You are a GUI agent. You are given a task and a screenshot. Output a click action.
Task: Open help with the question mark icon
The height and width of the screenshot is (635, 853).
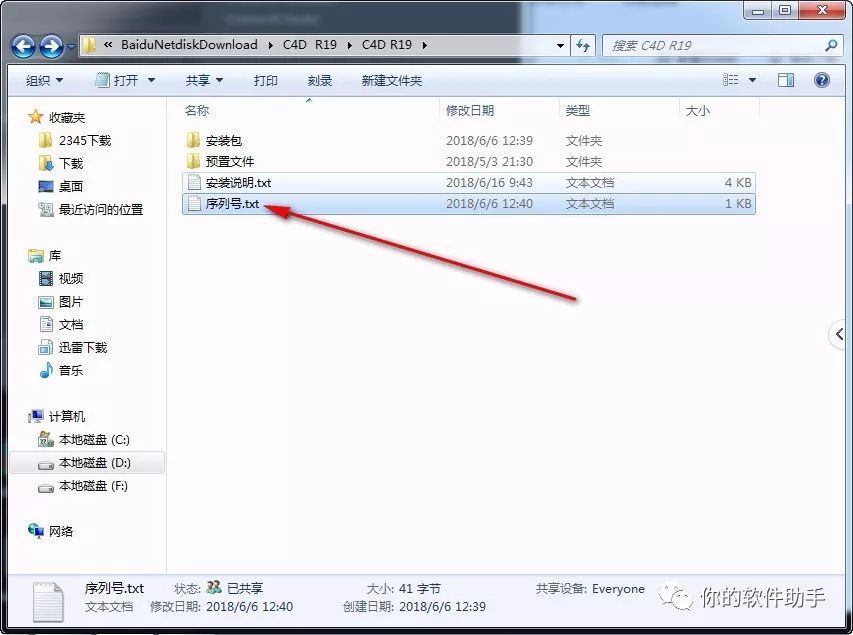pyautogui.click(x=821, y=81)
